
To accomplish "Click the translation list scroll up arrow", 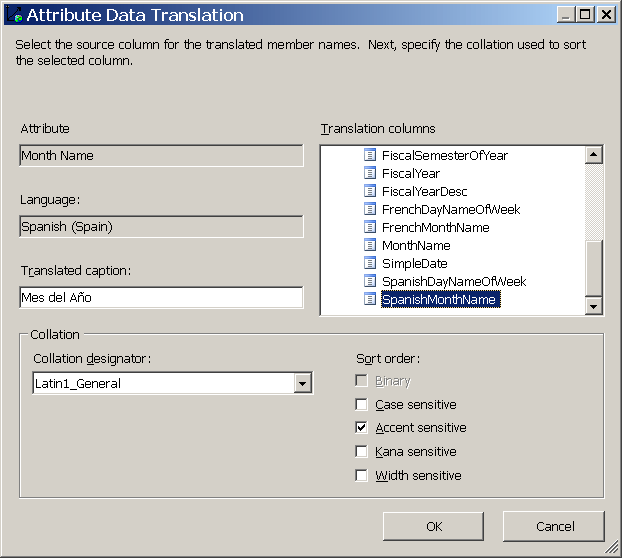I will coord(593,155).
